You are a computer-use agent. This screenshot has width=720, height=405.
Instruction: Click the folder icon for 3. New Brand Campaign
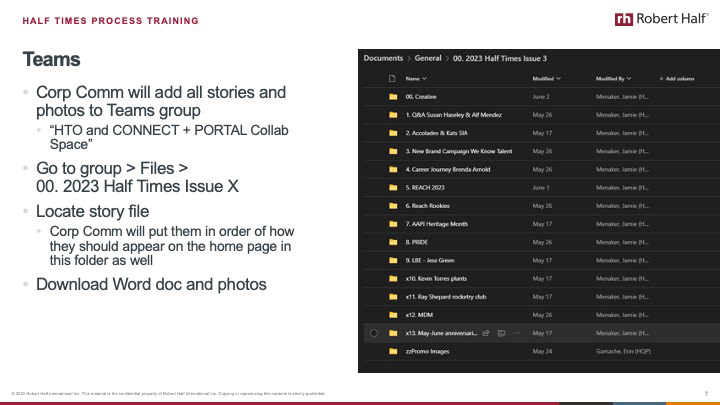click(x=393, y=151)
